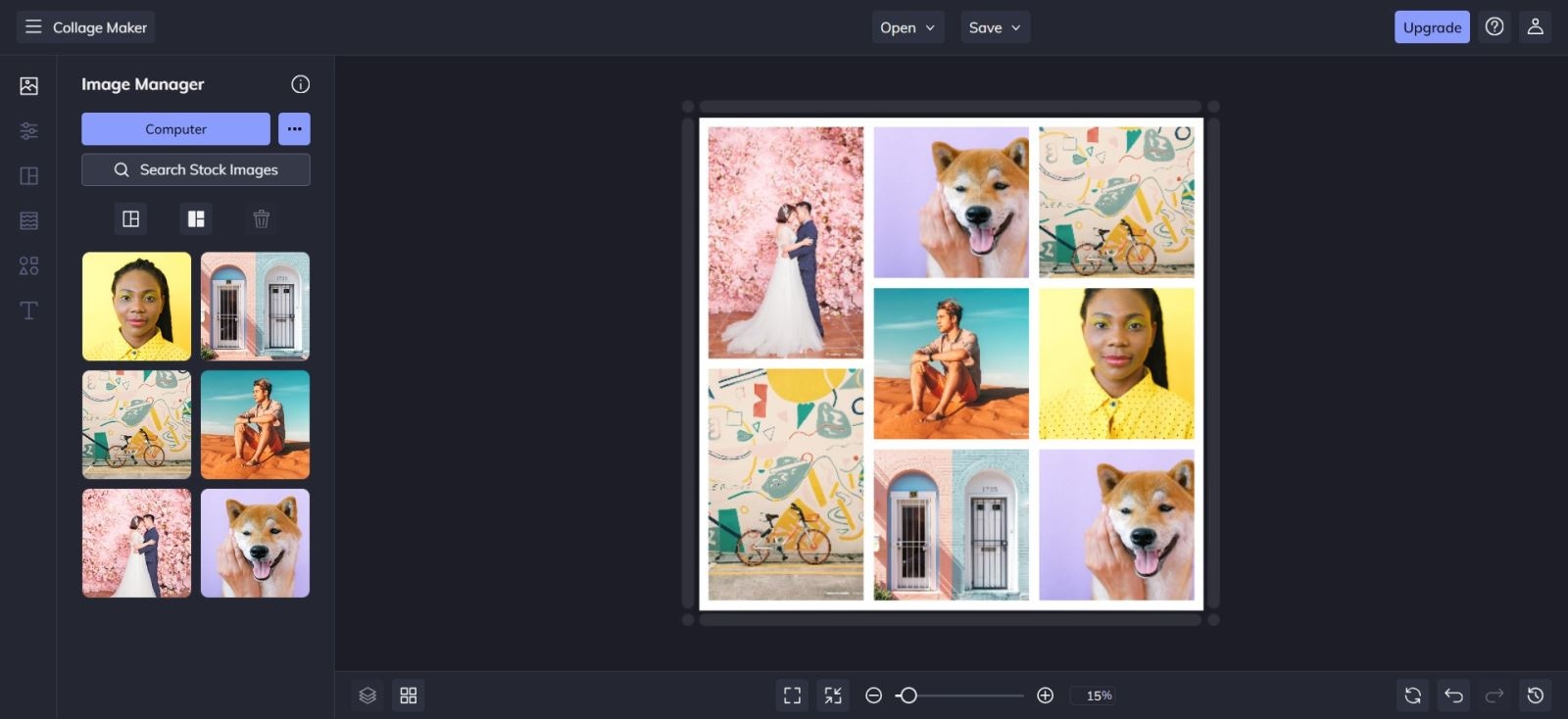The height and width of the screenshot is (719, 1568).
Task: Delete images with the trash icon
Action: coord(262,218)
